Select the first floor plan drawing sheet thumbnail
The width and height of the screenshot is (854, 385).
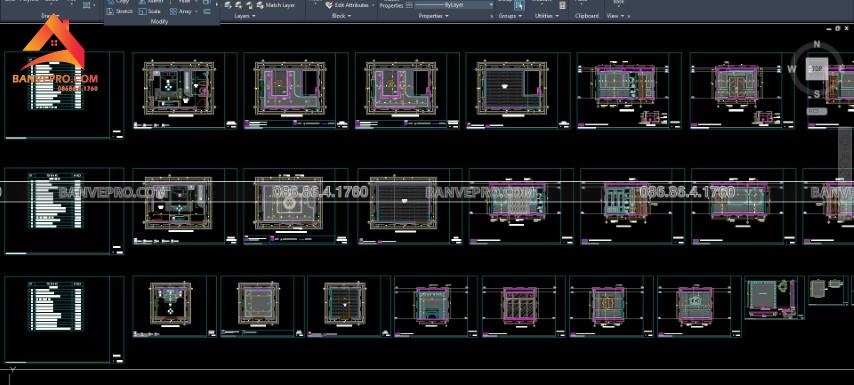(x=185, y=91)
